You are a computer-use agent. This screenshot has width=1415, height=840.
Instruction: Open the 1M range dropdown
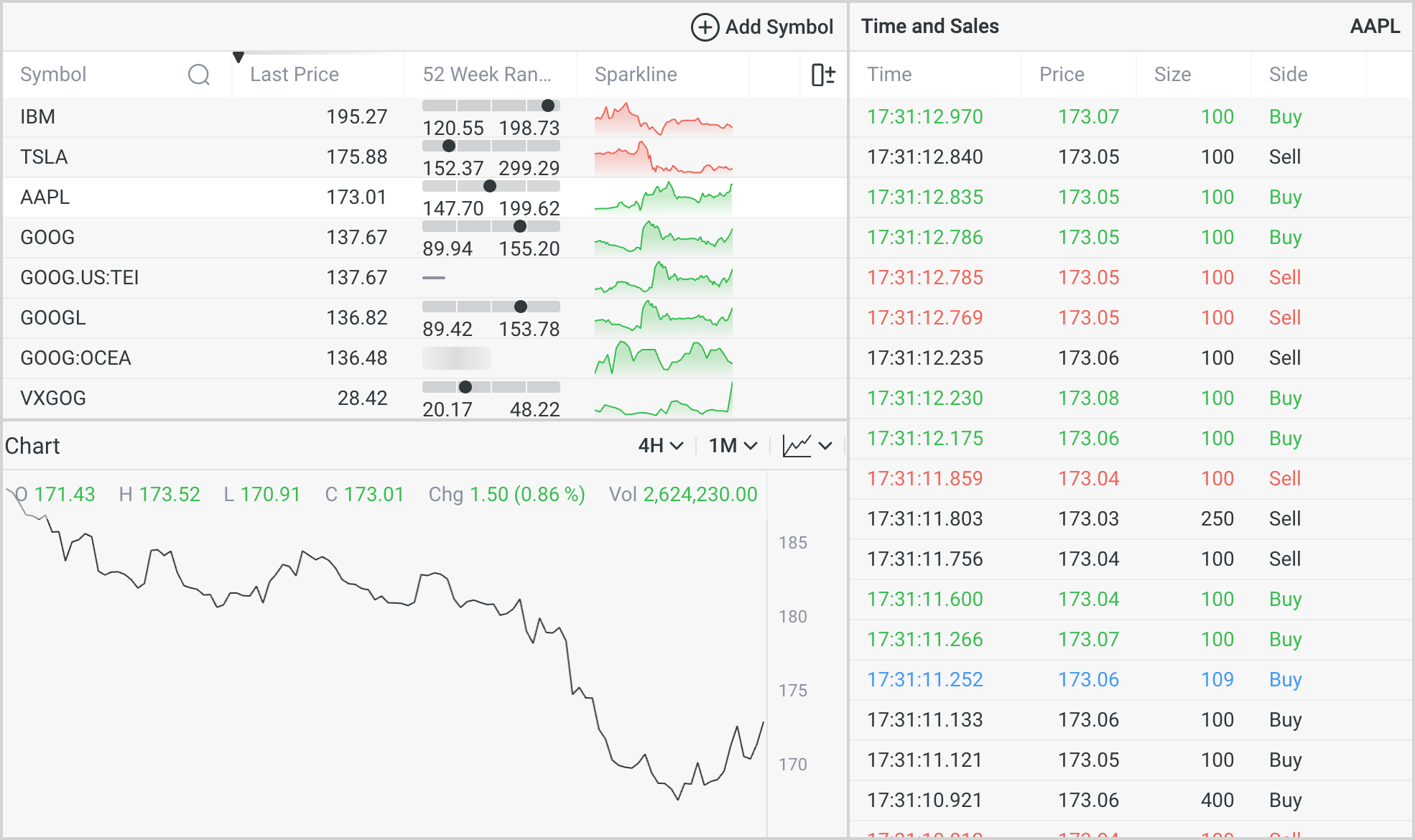tap(733, 446)
